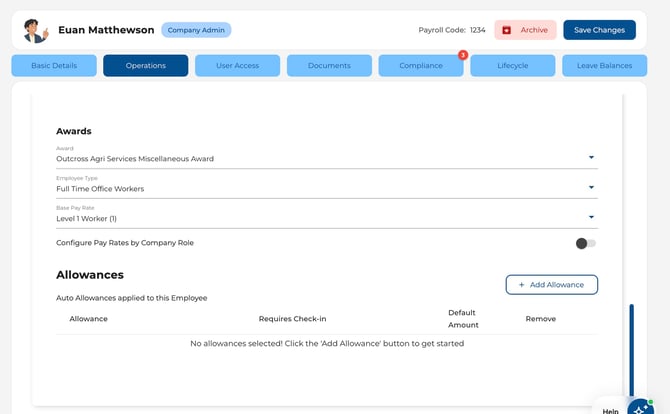Open the Outcross Agri Services Miscellaneous Award field

point(327,156)
